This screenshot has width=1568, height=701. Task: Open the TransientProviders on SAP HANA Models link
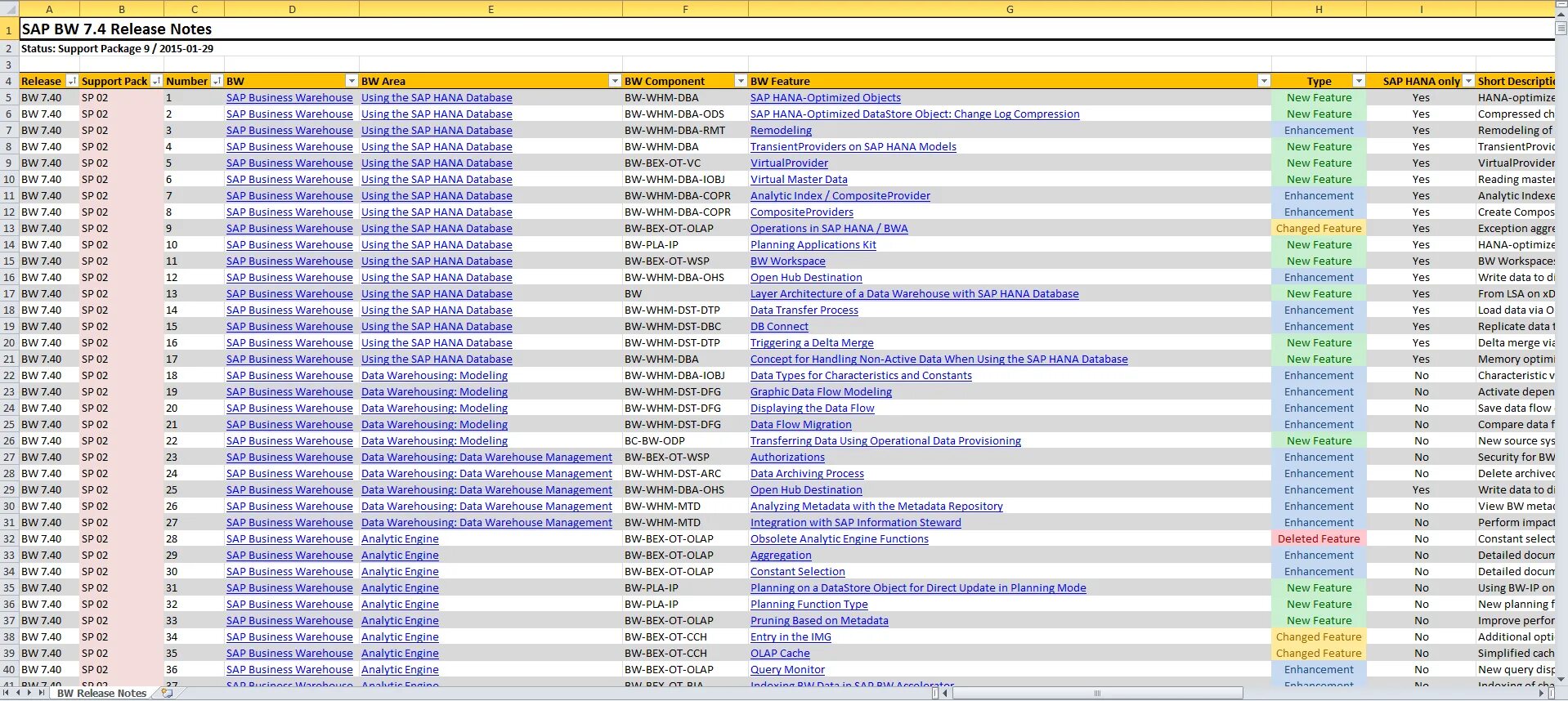pyautogui.click(x=853, y=146)
